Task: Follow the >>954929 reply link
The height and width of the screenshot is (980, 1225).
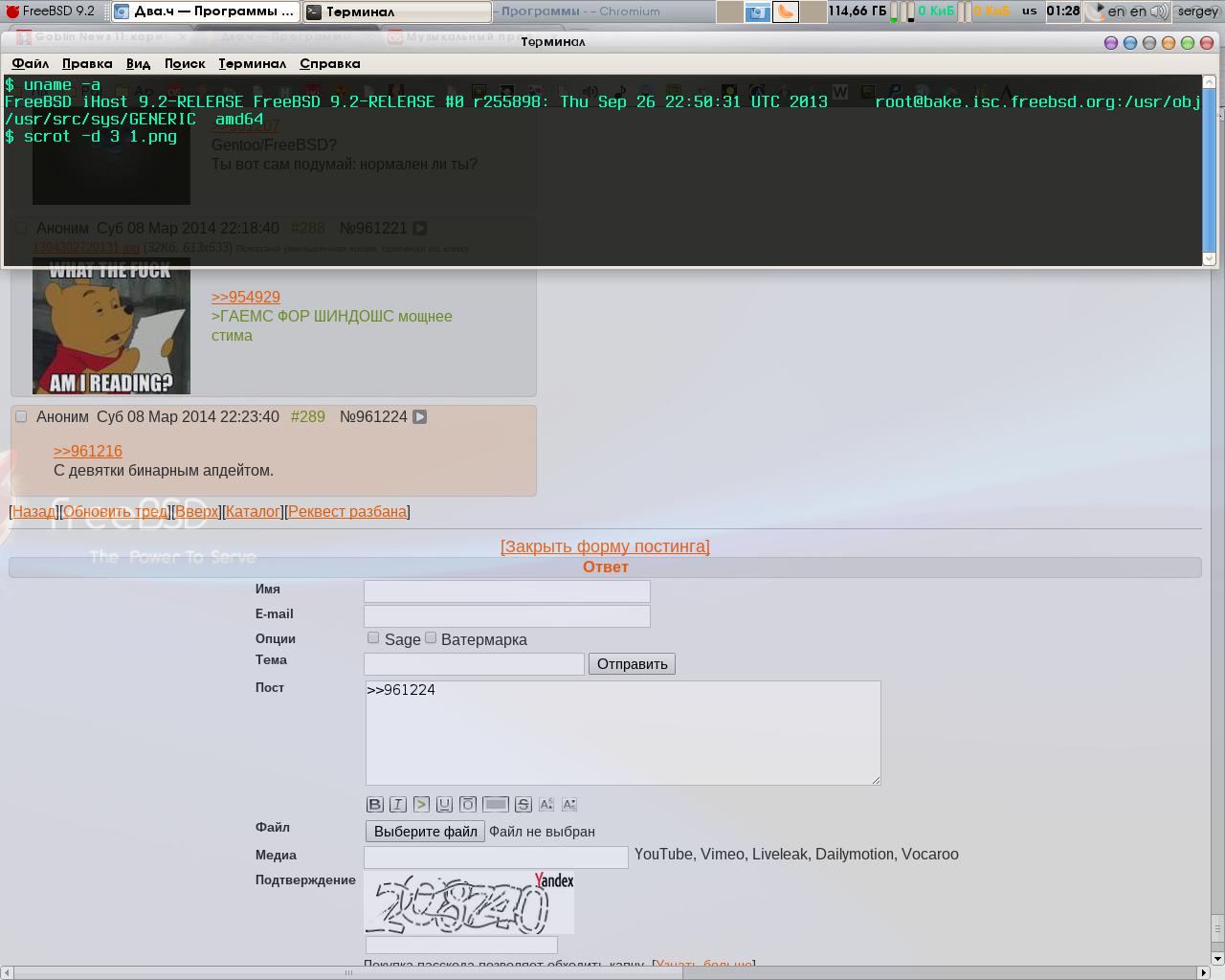Action: 246,298
